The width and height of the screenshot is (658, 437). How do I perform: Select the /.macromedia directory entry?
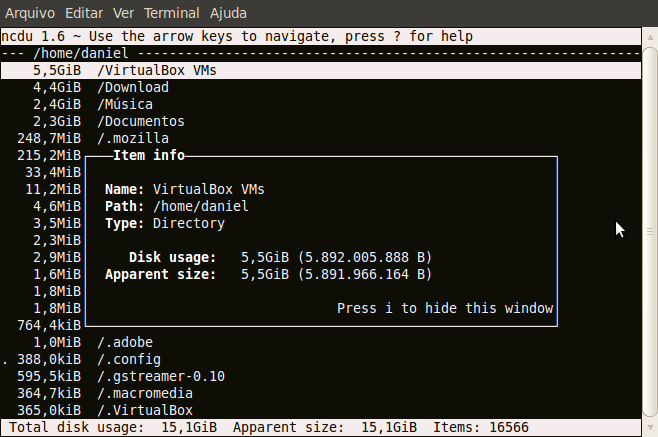click(144, 393)
